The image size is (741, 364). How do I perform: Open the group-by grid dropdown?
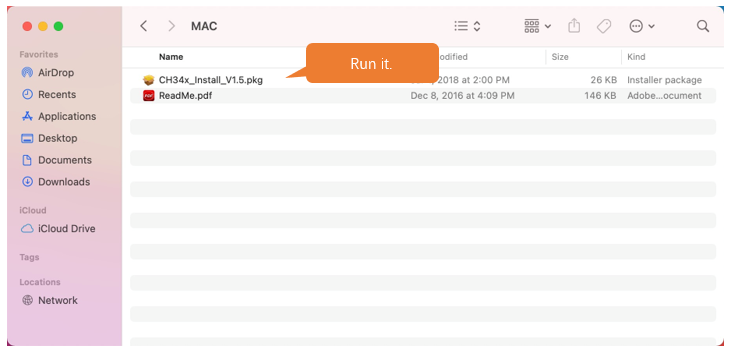point(538,26)
